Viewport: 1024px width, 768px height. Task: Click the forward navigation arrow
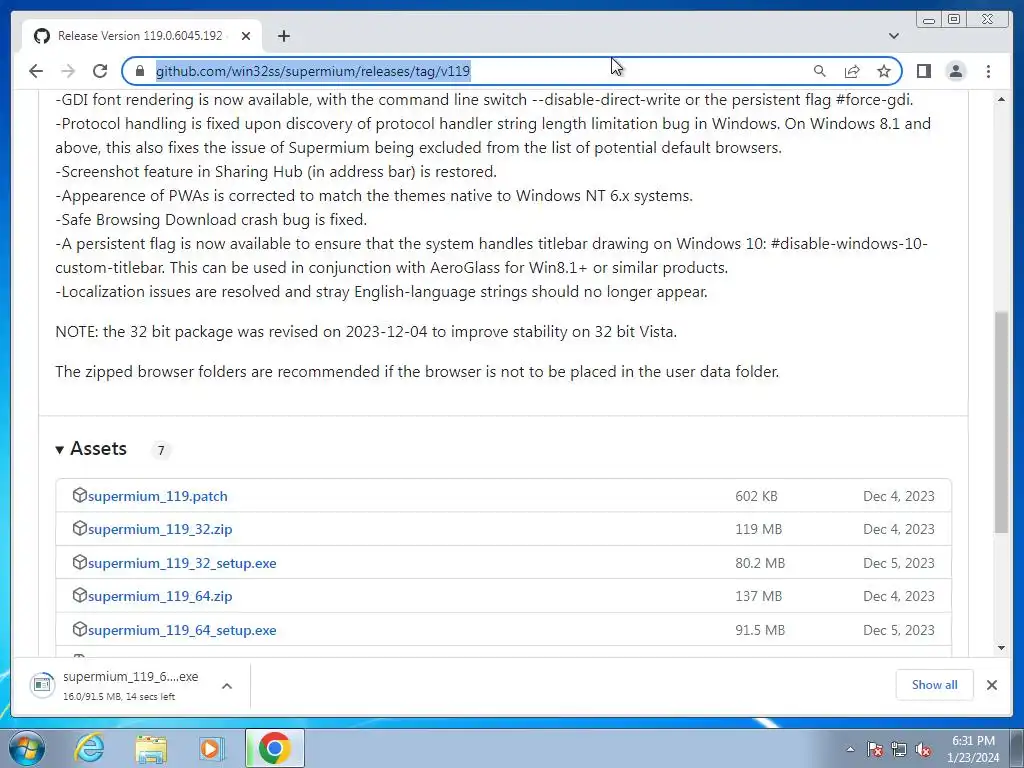pyautogui.click(x=67, y=71)
